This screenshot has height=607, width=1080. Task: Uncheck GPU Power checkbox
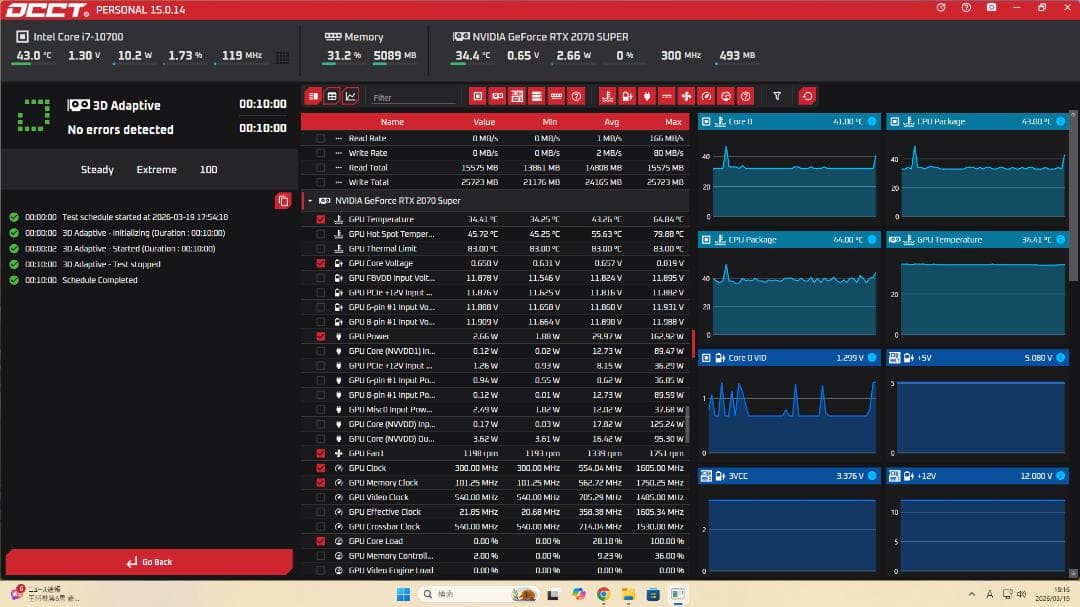click(320, 336)
